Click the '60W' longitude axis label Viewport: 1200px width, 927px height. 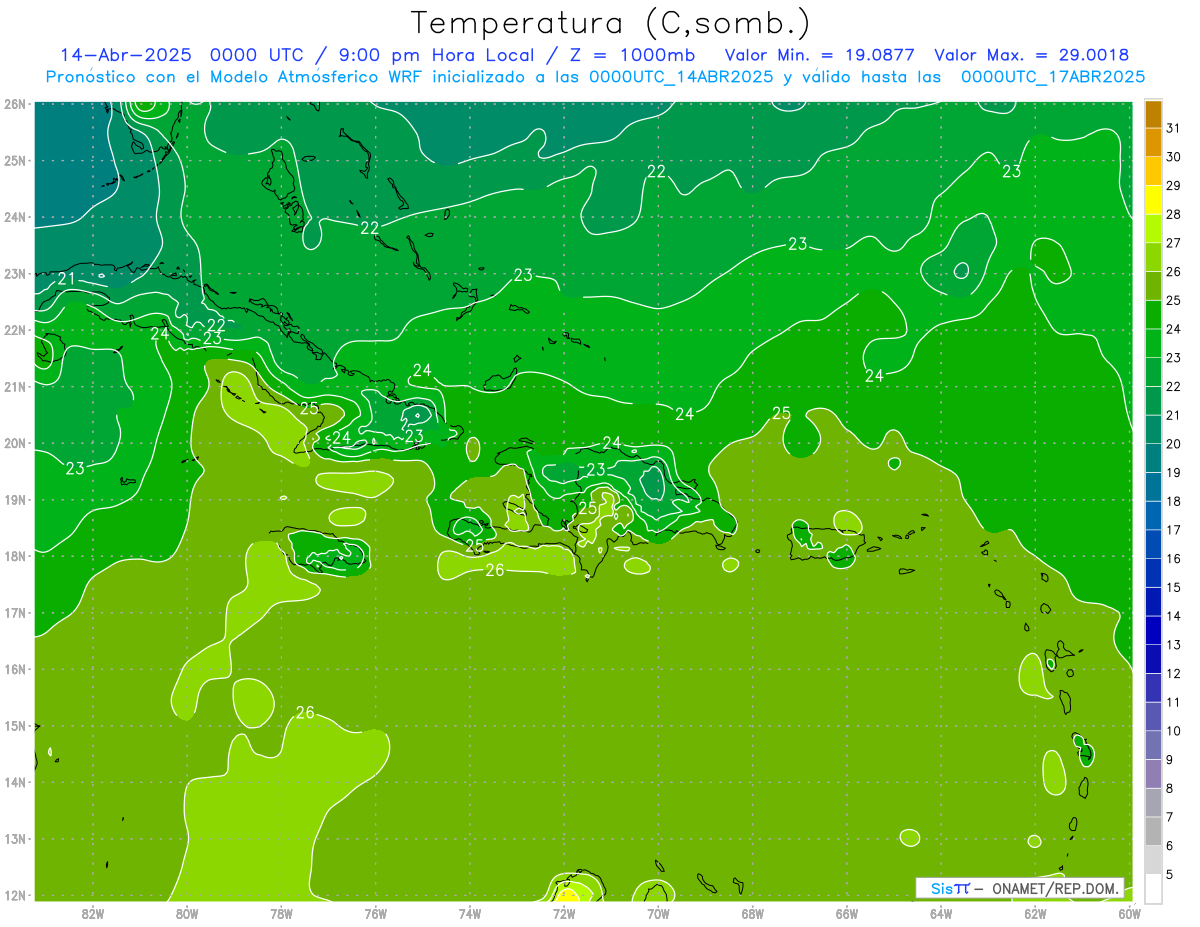[1129, 913]
